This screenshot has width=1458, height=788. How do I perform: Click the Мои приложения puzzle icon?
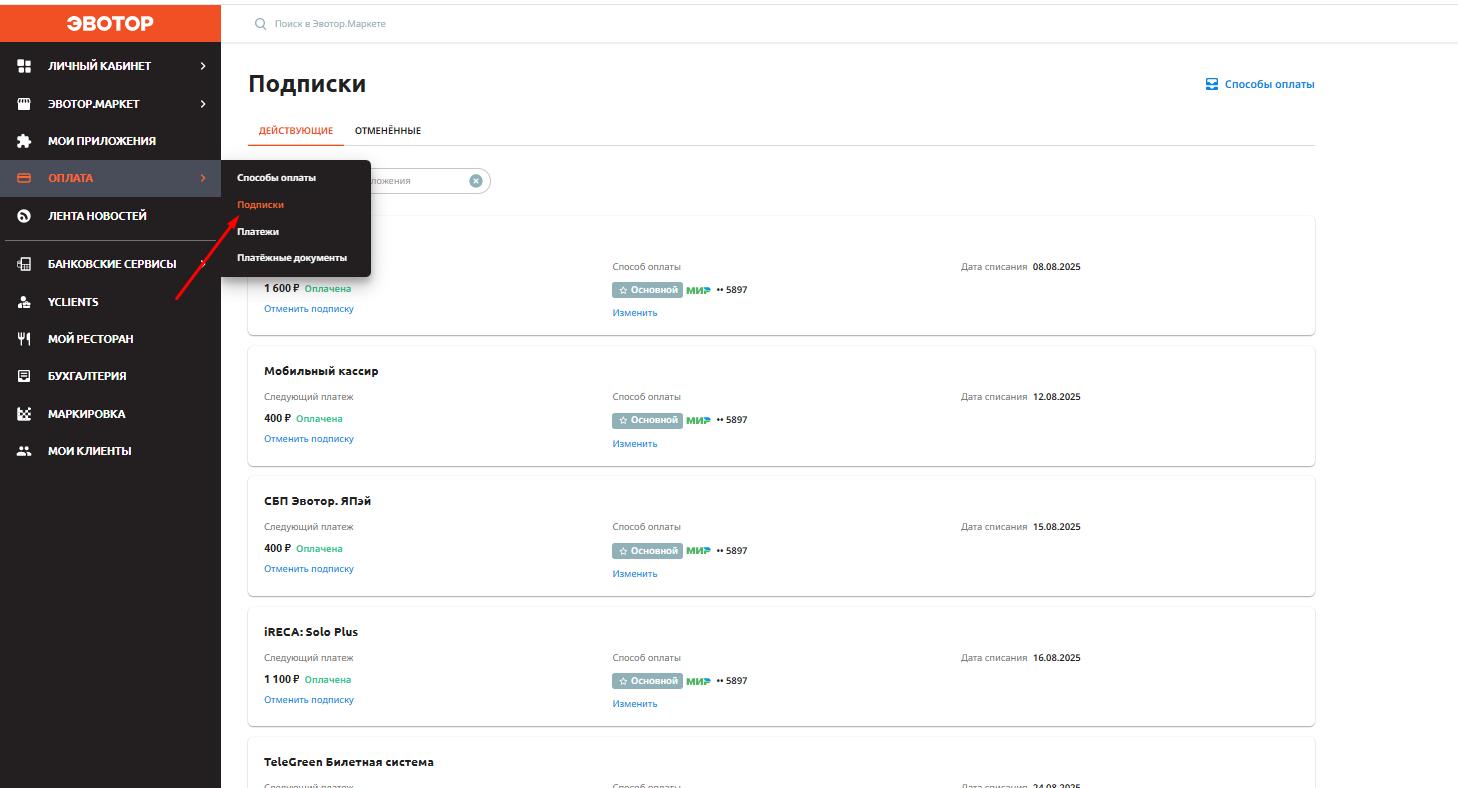tap(25, 141)
